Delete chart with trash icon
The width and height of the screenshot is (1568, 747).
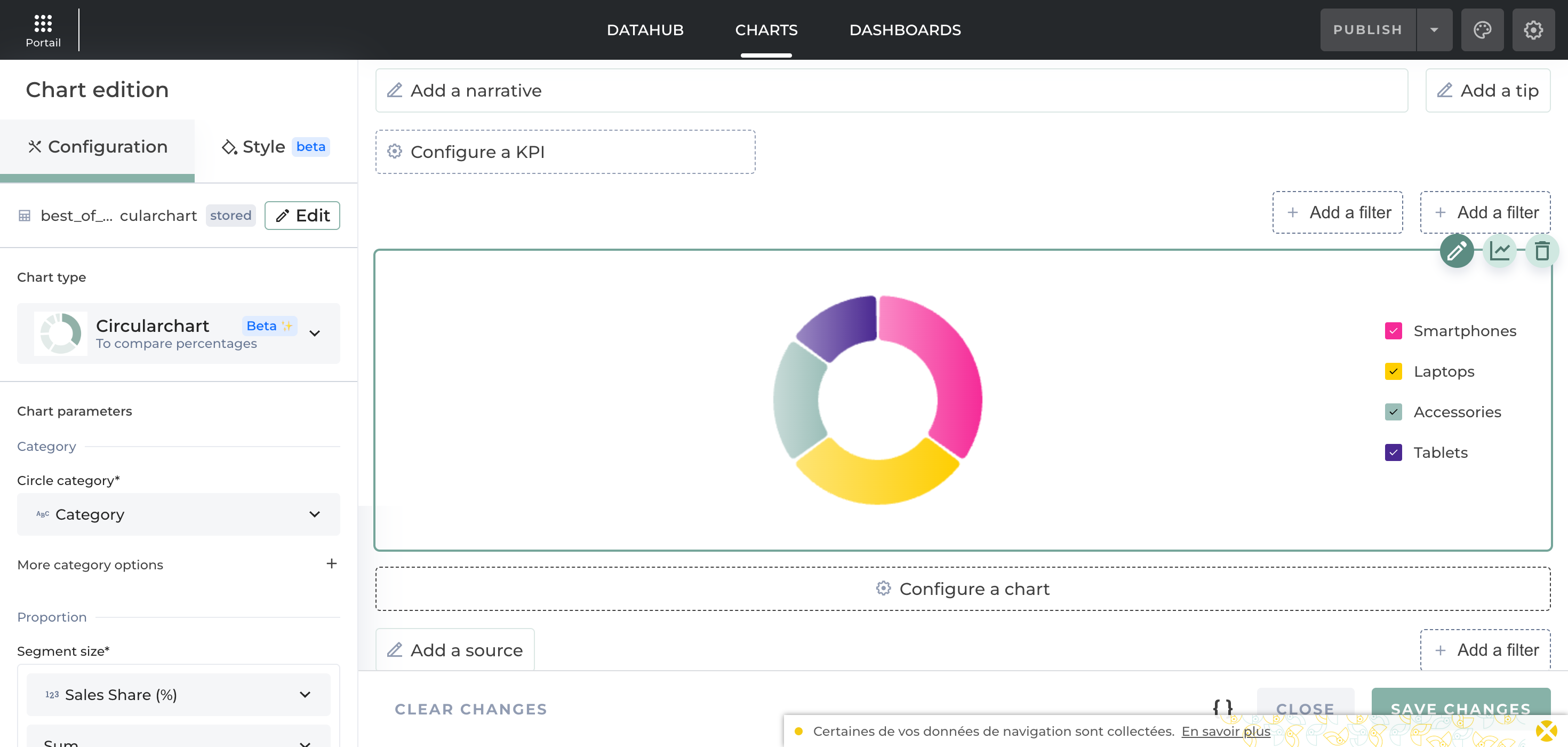coord(1542,251)
